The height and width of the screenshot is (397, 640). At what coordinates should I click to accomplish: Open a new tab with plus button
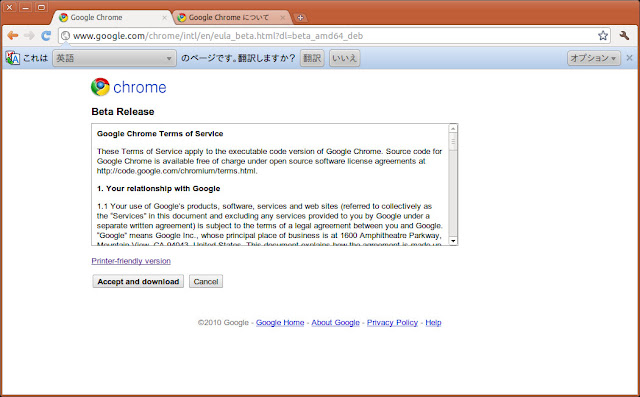(x=300, y=18)
